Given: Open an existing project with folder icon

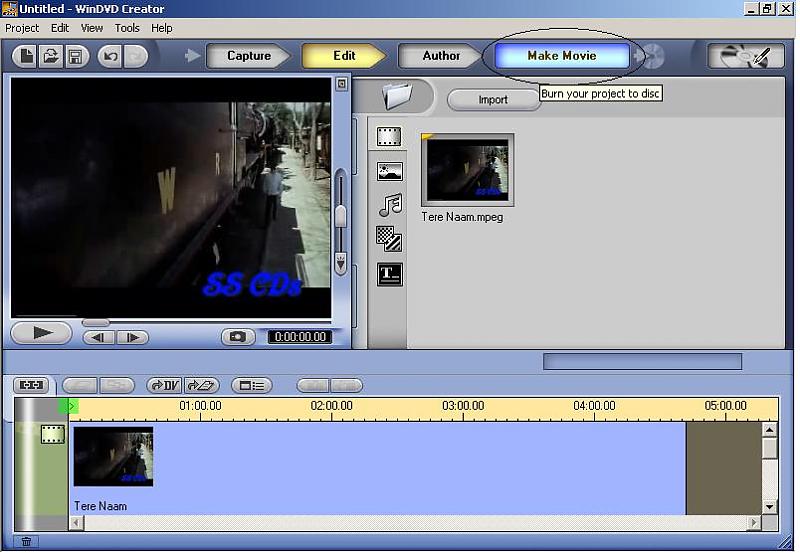Looking at the screenshot, I should click(50, 56).
